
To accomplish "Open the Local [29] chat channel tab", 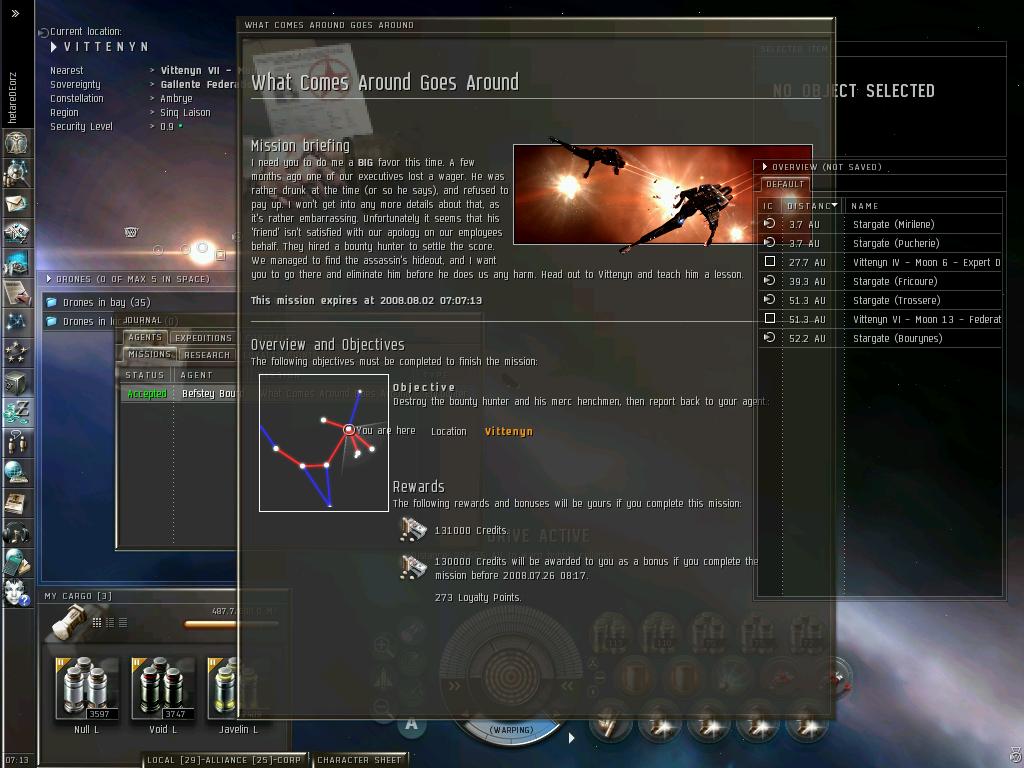I will [x=224, y=760].
